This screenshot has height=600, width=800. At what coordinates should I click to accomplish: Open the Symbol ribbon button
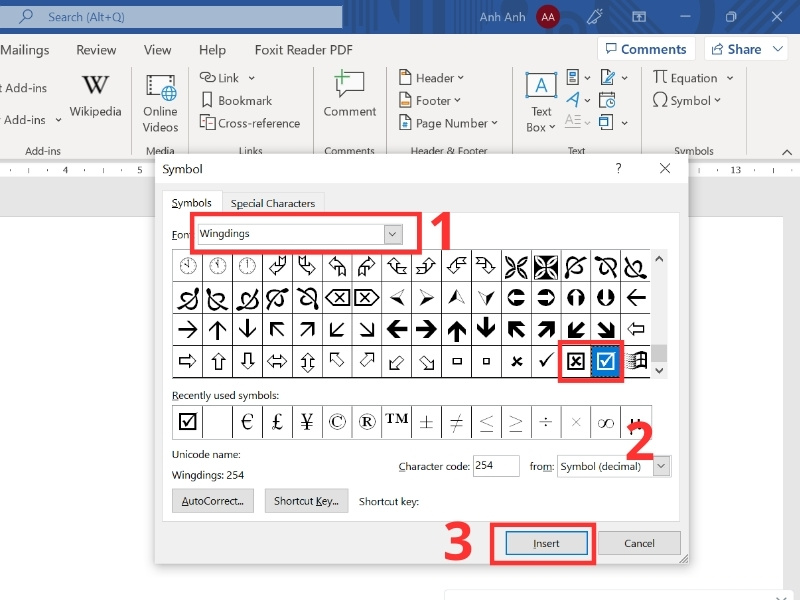point(686,101)
